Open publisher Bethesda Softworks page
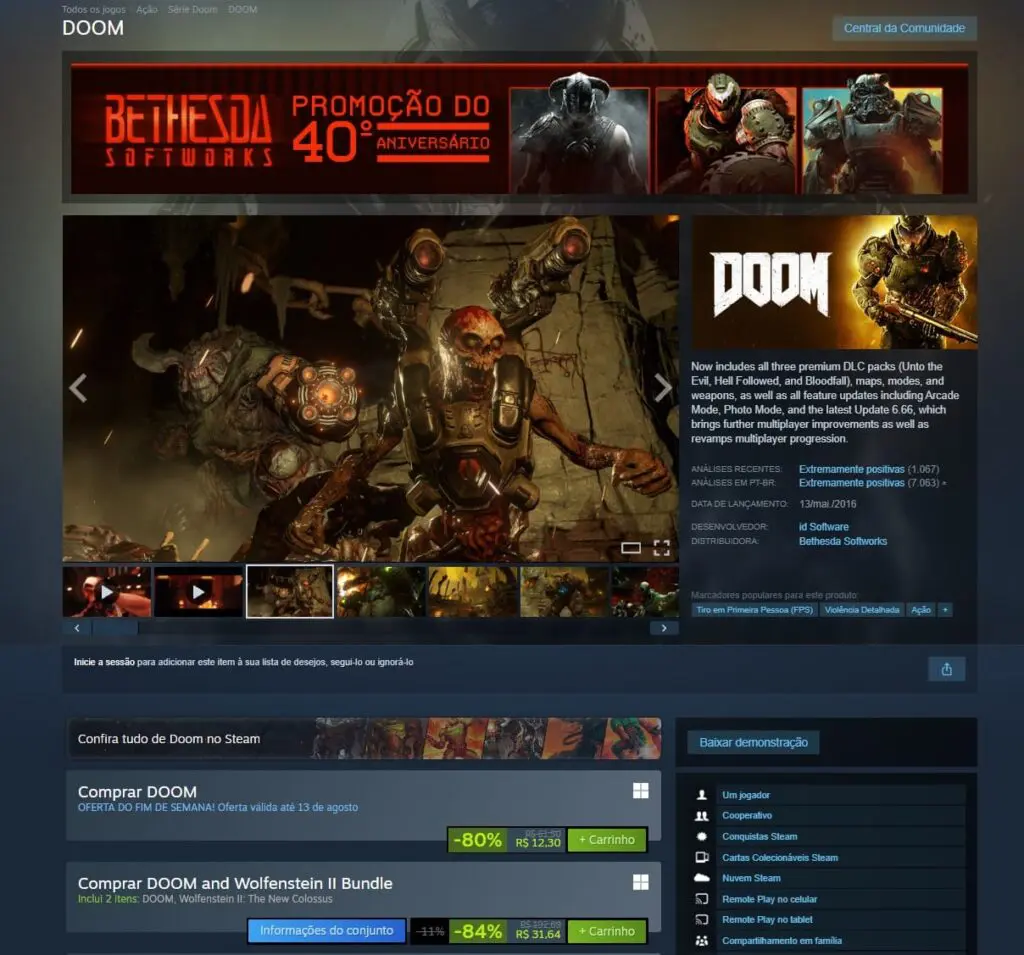This screenshot has height=955, width=1024. click(842, 541)
